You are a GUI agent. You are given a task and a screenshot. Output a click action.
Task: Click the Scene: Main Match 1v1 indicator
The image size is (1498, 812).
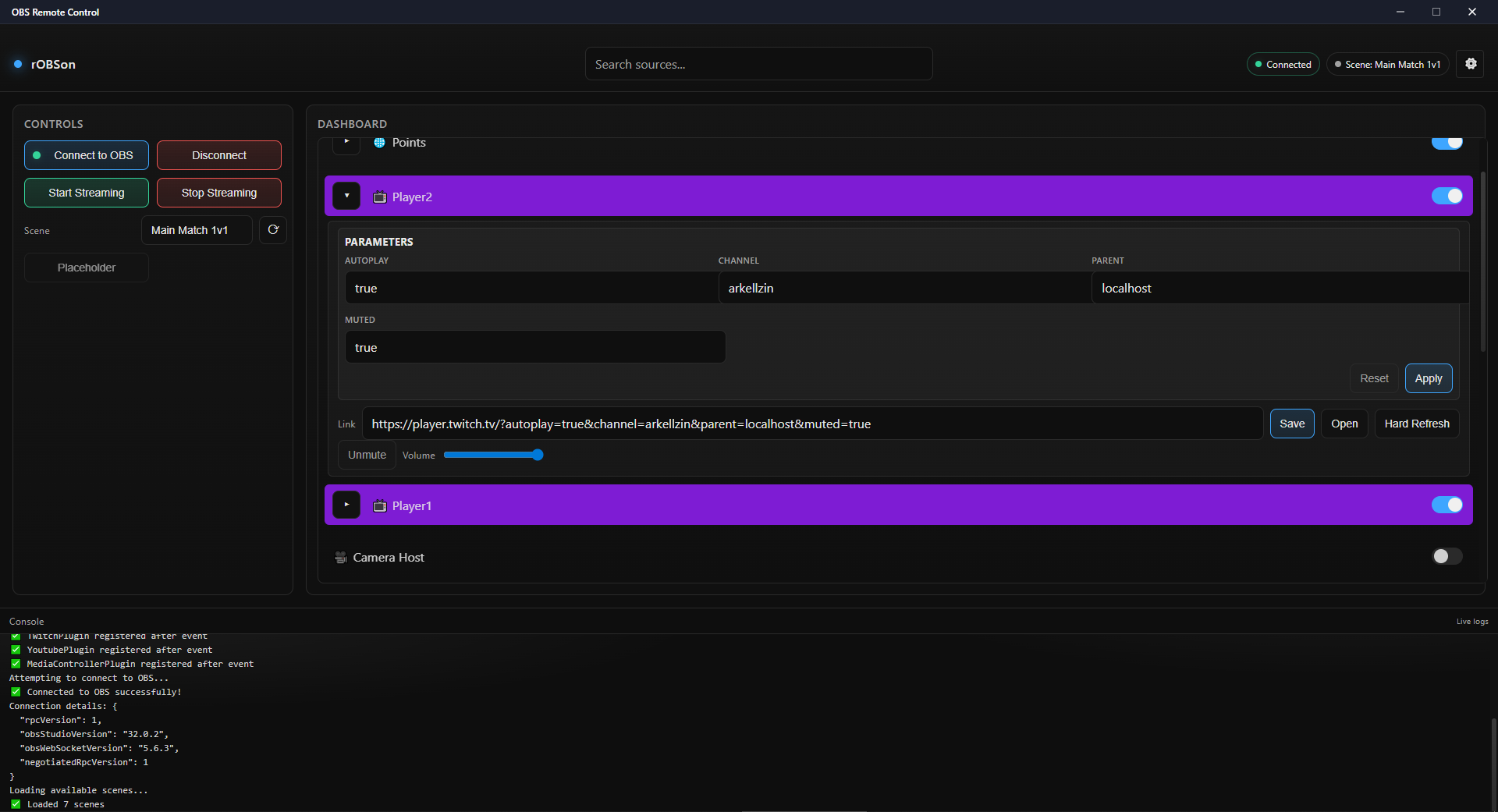click(x=1387, y=64)
